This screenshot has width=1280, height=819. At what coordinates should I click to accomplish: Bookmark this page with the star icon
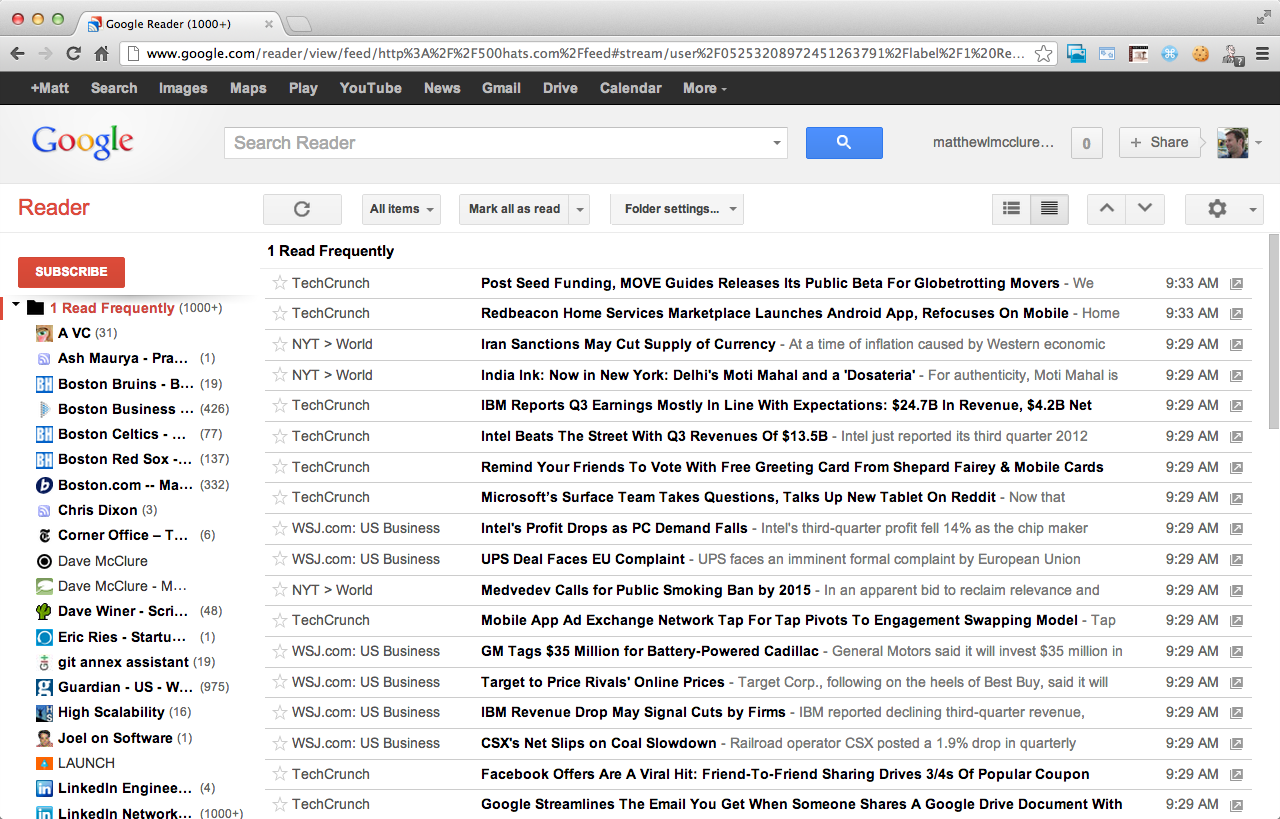pyautogui.click(x=1043, y=54)
